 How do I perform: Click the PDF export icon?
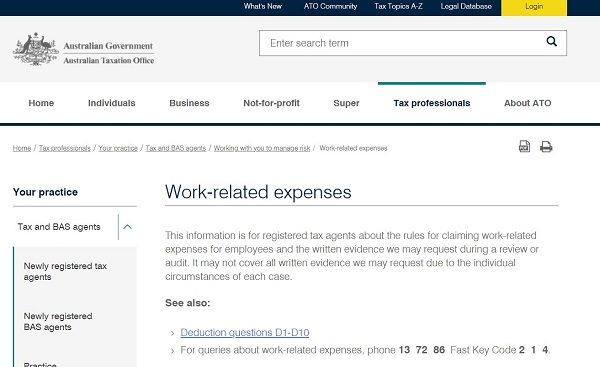(524, 147)
